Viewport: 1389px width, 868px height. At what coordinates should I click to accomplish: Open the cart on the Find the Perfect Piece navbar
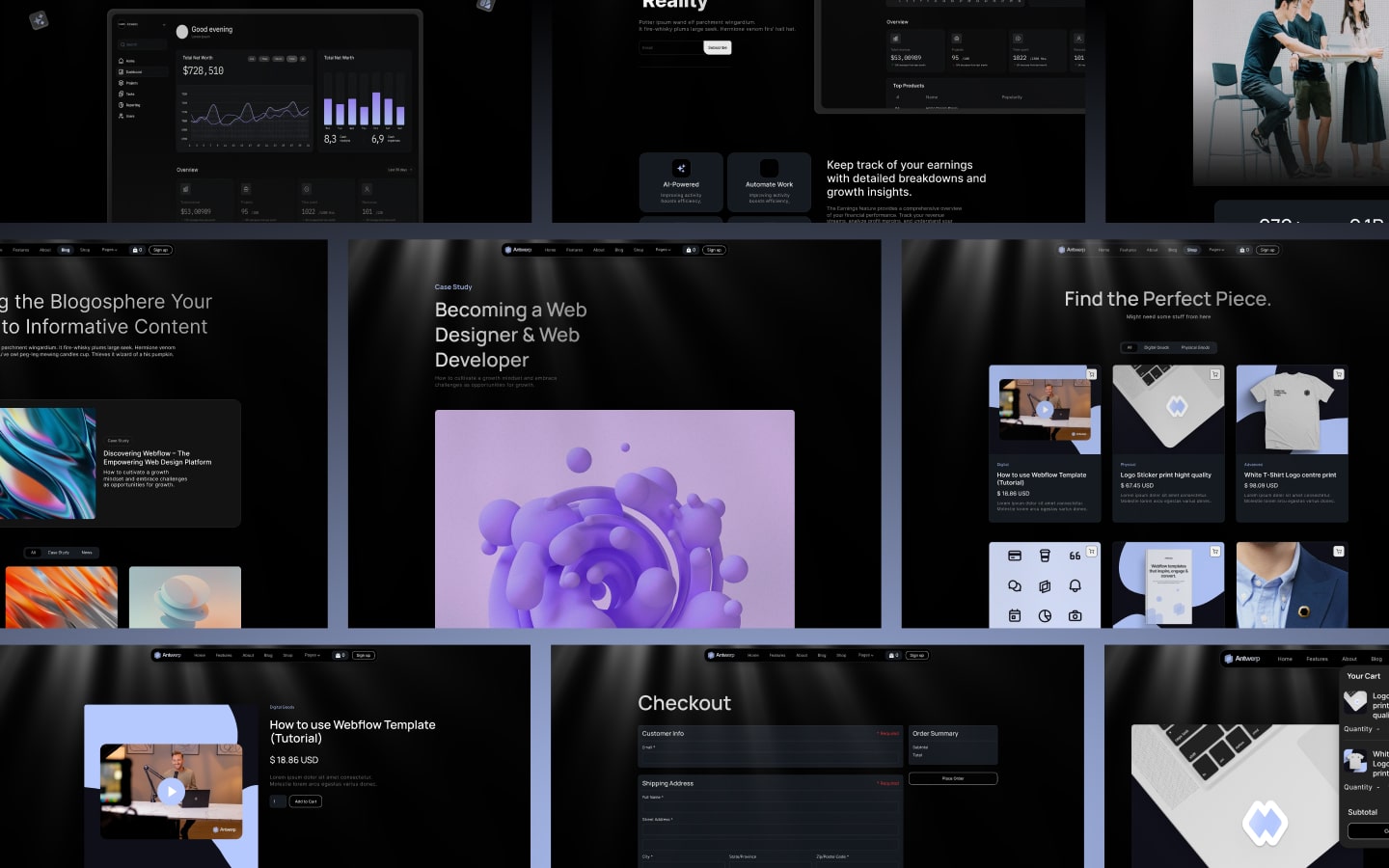[x=1243, y=250]
